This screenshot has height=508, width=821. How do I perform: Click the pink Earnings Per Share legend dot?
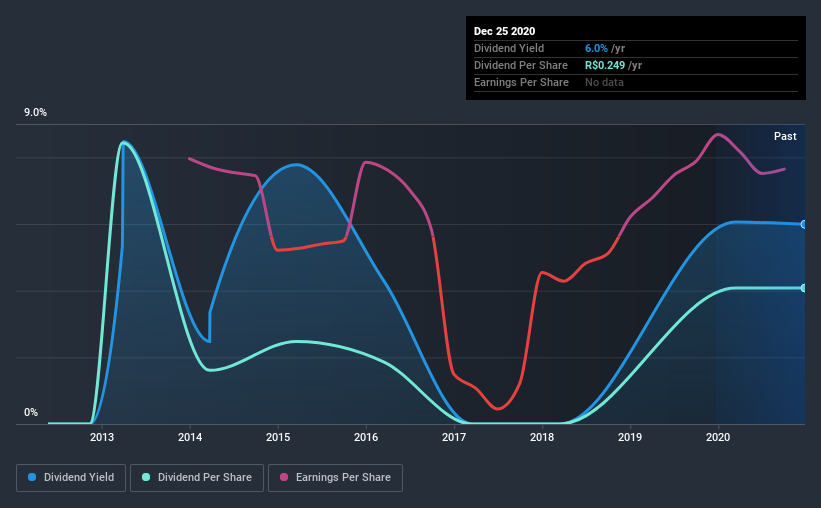click(x=284, y=477)
